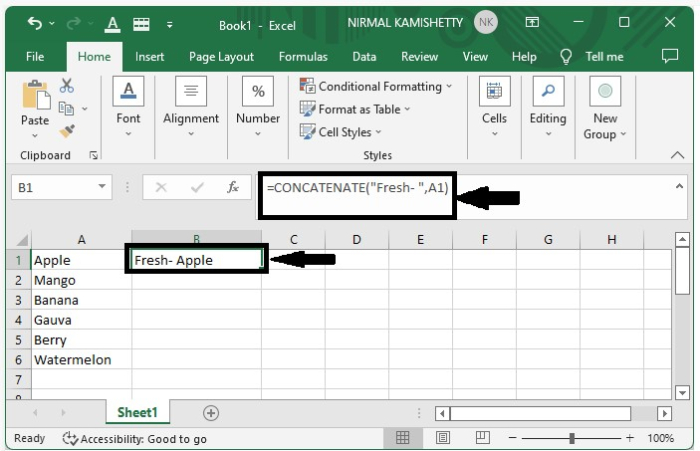
Task: Open the Font group button
Action: click(128, 107)
